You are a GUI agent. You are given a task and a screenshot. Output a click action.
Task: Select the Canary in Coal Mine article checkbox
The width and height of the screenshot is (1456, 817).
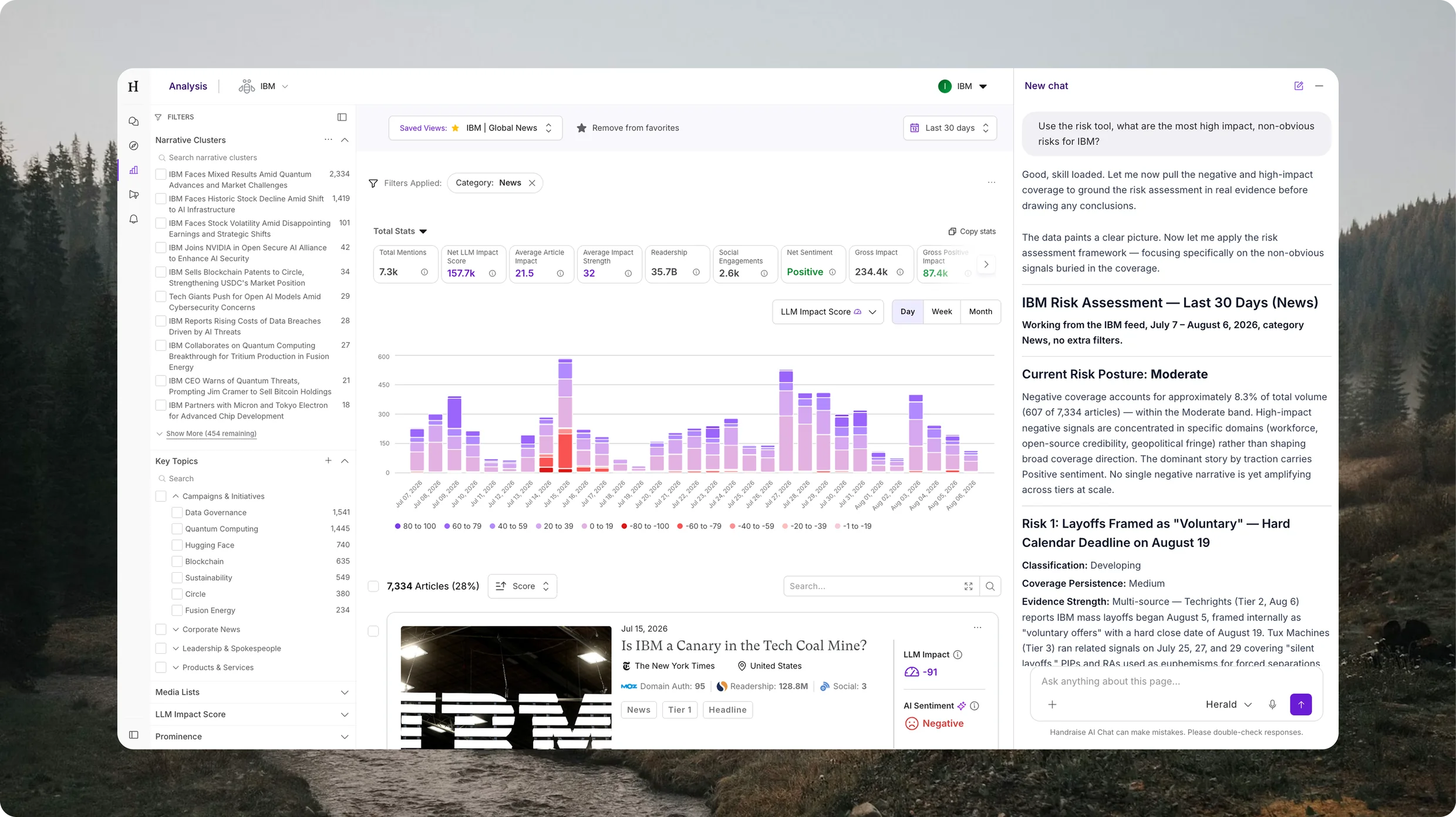(373, 632)
